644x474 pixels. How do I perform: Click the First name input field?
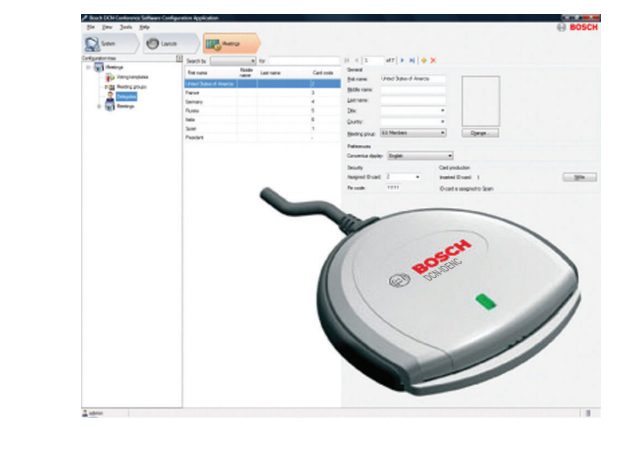[413, 78]
